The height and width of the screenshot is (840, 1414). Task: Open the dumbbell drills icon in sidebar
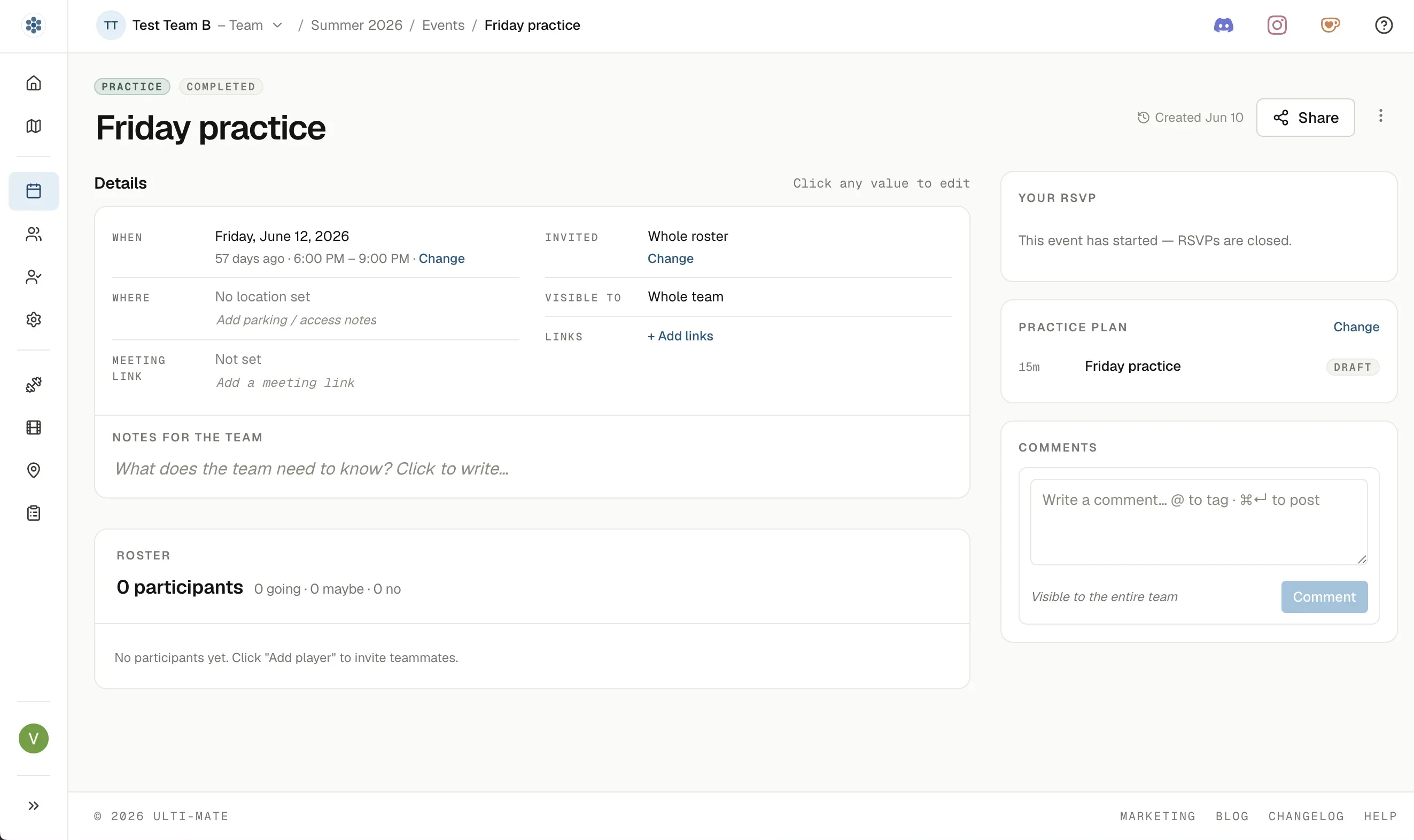coord(33,385)
